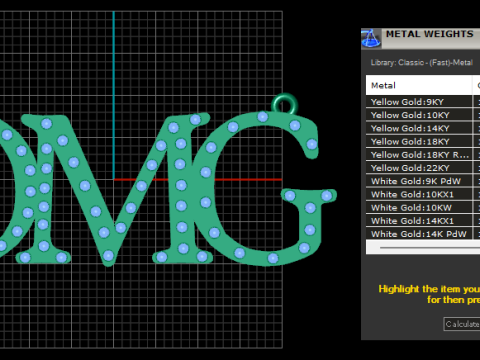
Task: Click the Metal Weights panel title
Action: [430, 34]
